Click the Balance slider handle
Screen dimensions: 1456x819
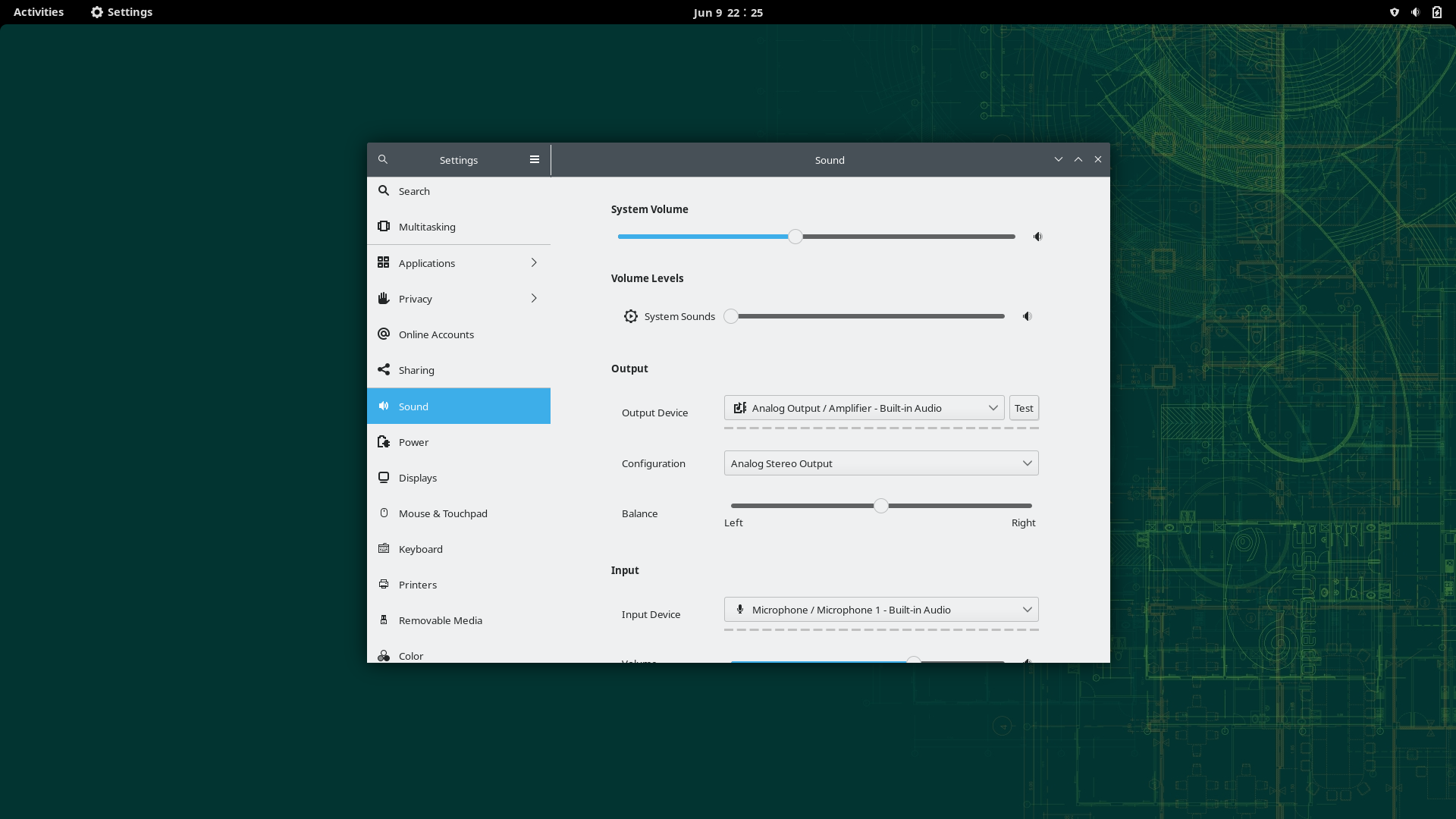pos(880,506)
